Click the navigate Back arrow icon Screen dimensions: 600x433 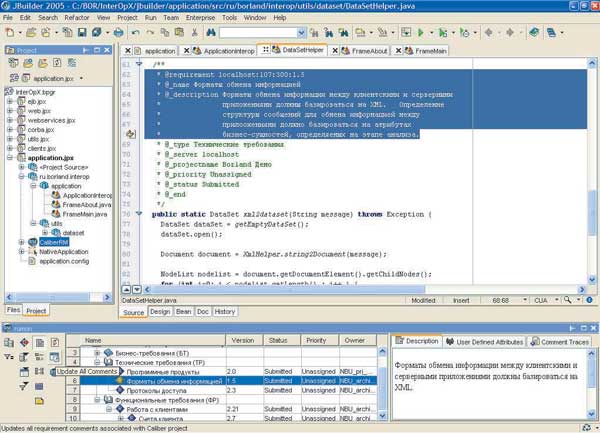coord(489,33)
